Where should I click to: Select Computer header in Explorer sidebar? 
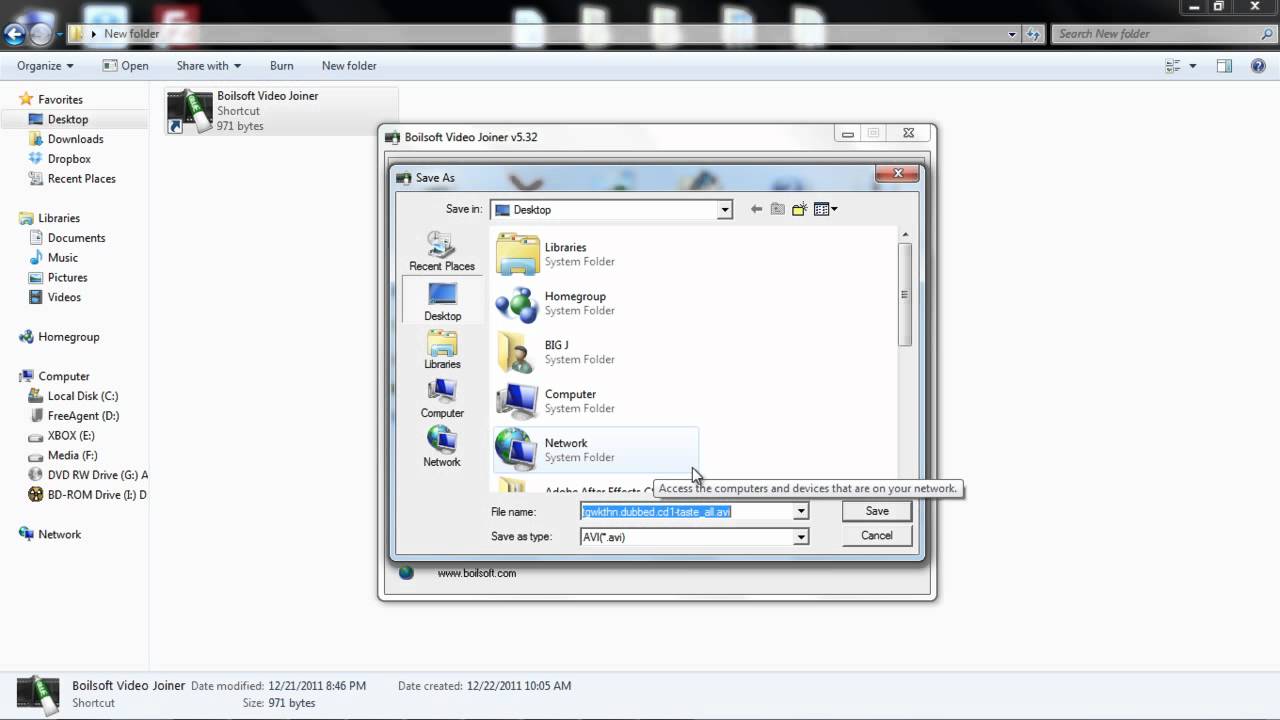coord(64,376)
